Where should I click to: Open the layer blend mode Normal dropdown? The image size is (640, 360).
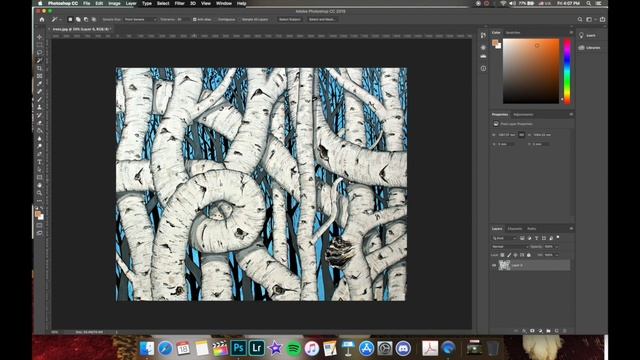(x=510, y=247)
